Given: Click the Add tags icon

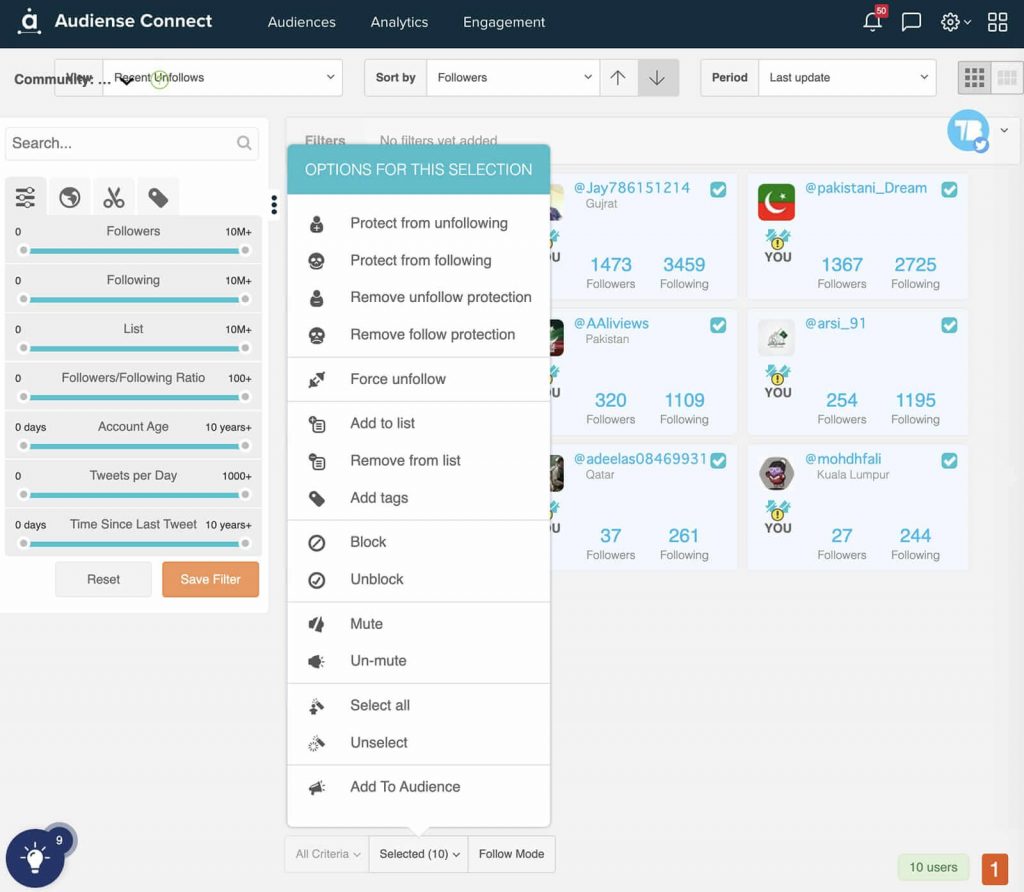Looking at the screenshot, I should click(317, 499).
